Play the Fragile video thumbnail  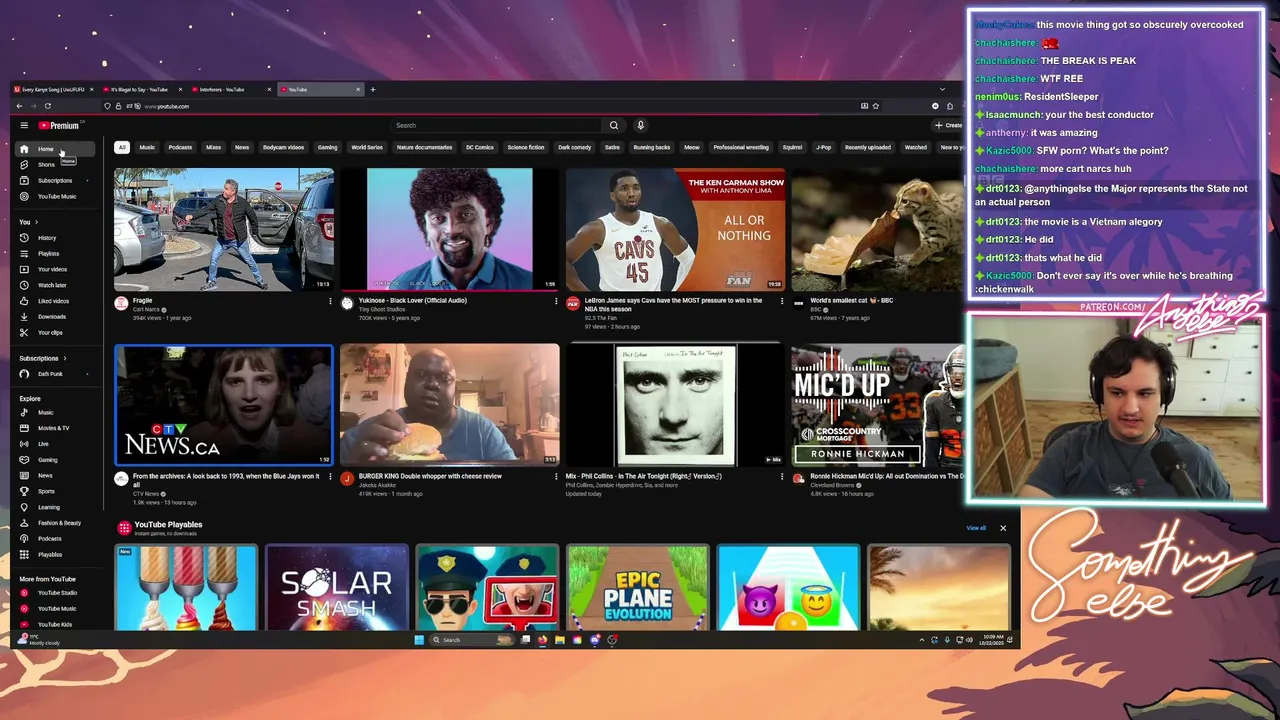(224, 229)
